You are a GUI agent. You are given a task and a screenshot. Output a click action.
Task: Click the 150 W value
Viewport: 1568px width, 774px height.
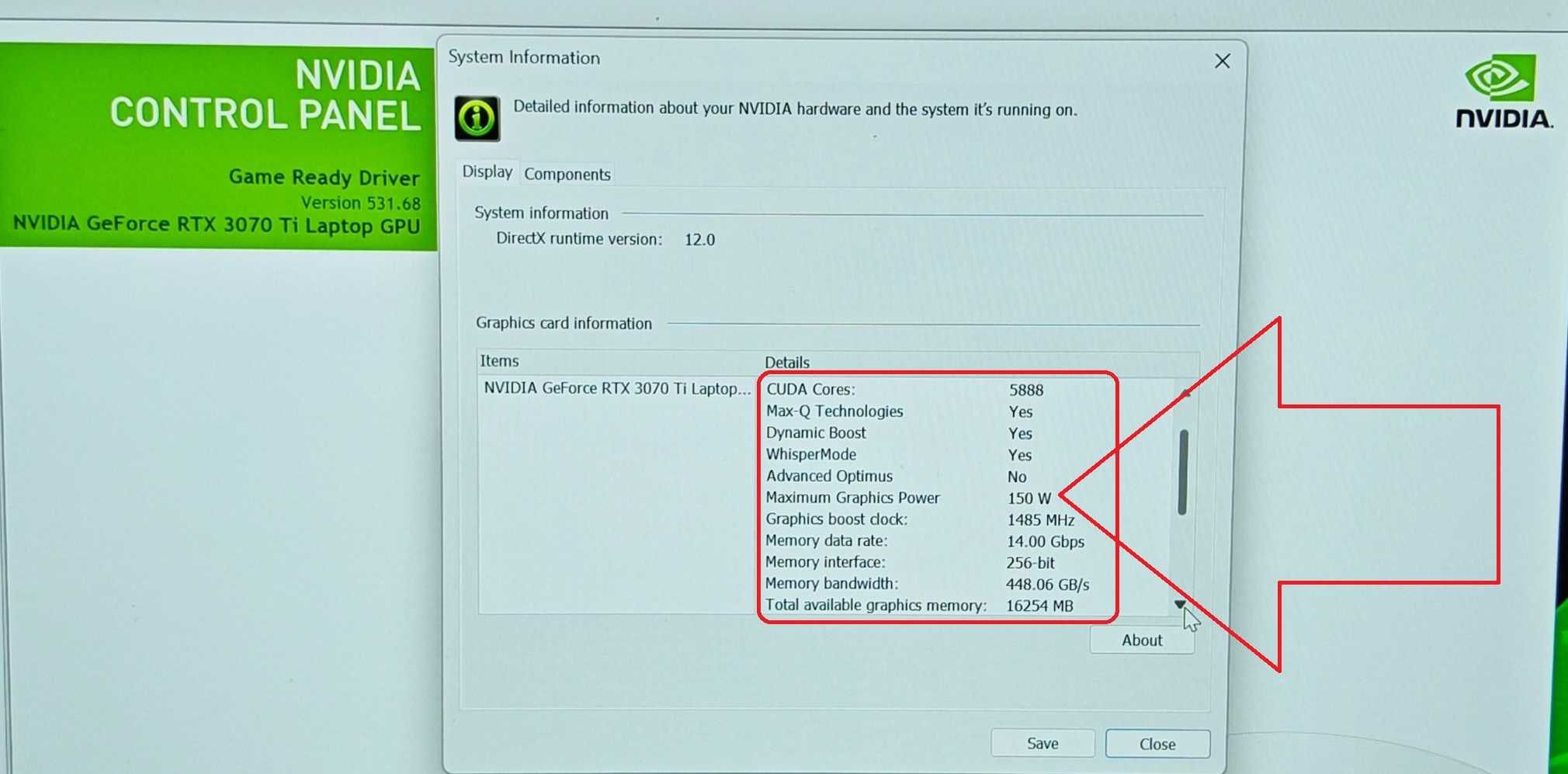pyautogui.click(x=1029, y=498)
